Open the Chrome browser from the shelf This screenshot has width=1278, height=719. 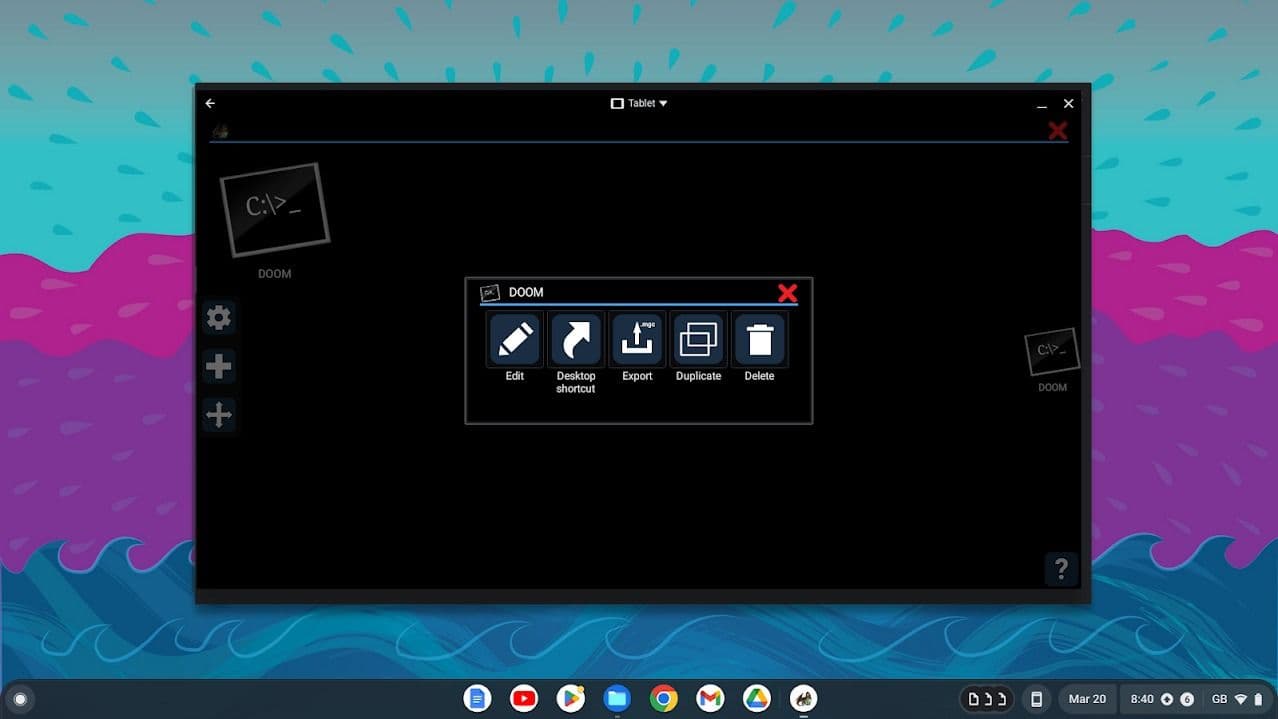(664, 698)
